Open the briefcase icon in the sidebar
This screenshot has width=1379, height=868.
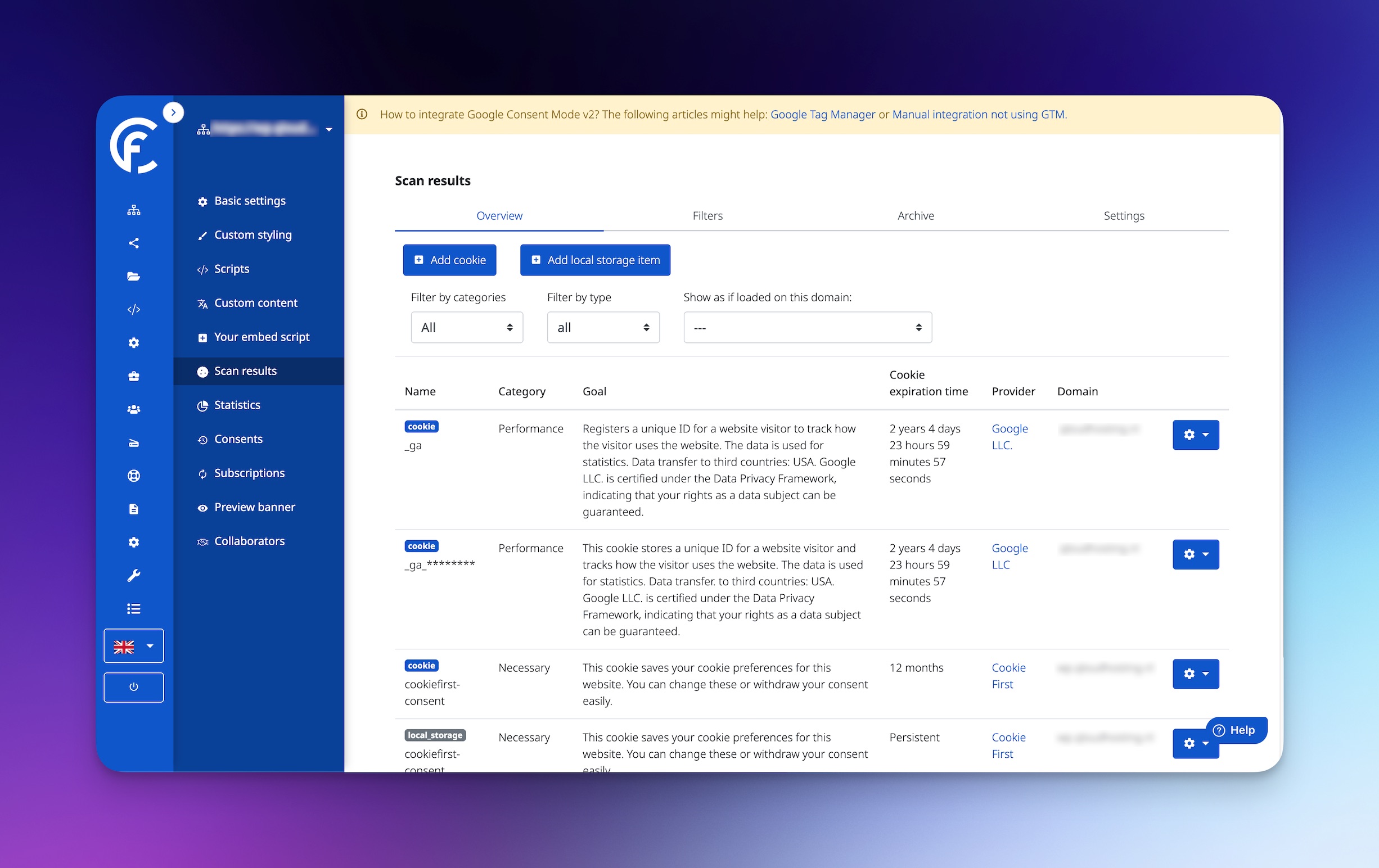pos(133,376)
